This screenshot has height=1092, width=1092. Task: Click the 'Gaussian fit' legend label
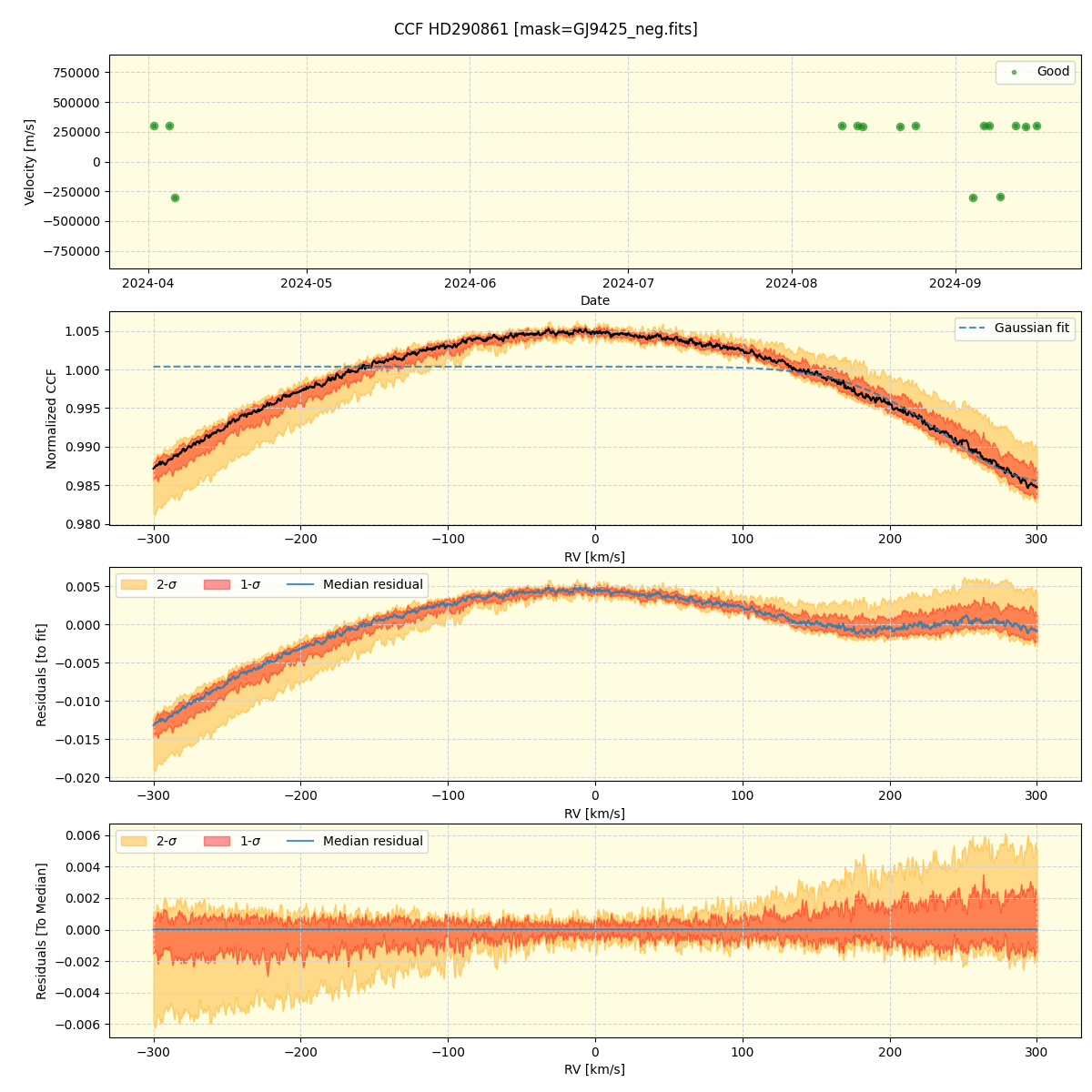[1032, 329]
